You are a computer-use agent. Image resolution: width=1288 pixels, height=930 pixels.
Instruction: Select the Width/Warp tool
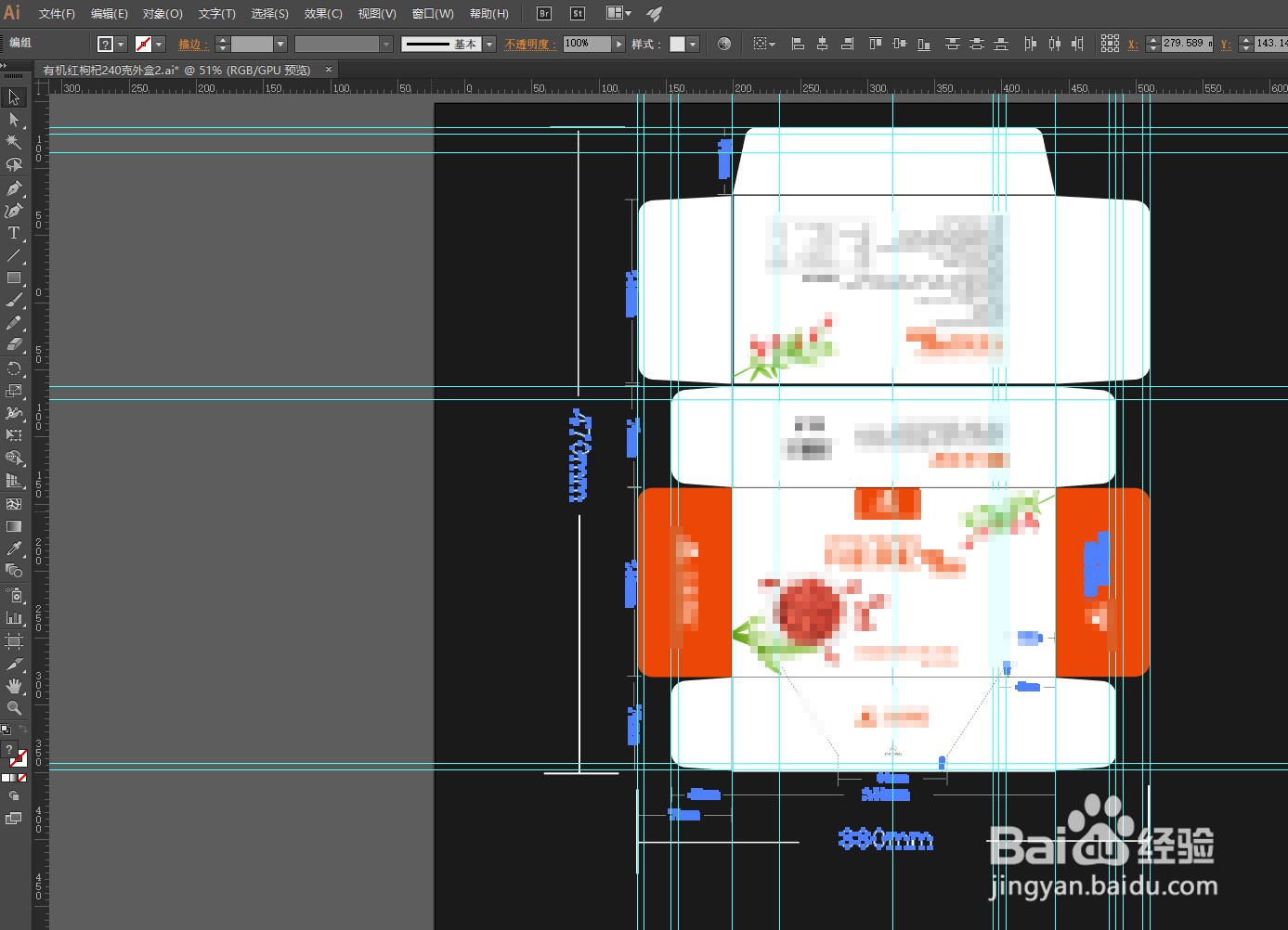pos(14,413)
